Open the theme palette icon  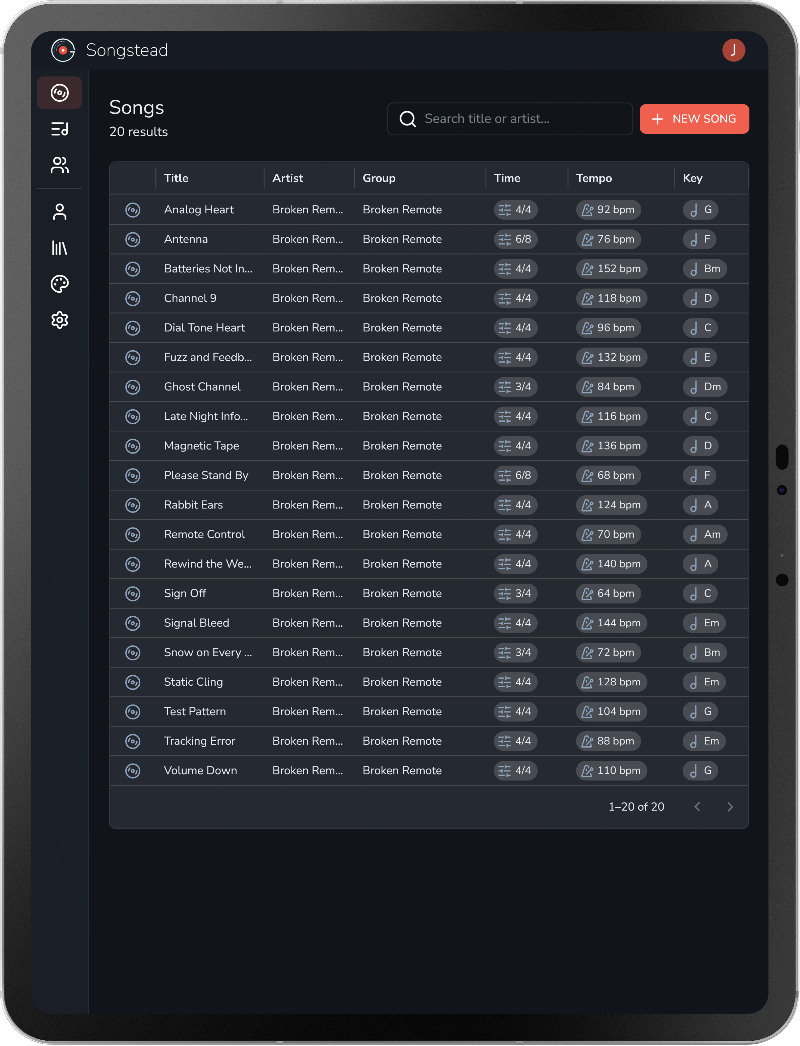click(x=59, y=284)
